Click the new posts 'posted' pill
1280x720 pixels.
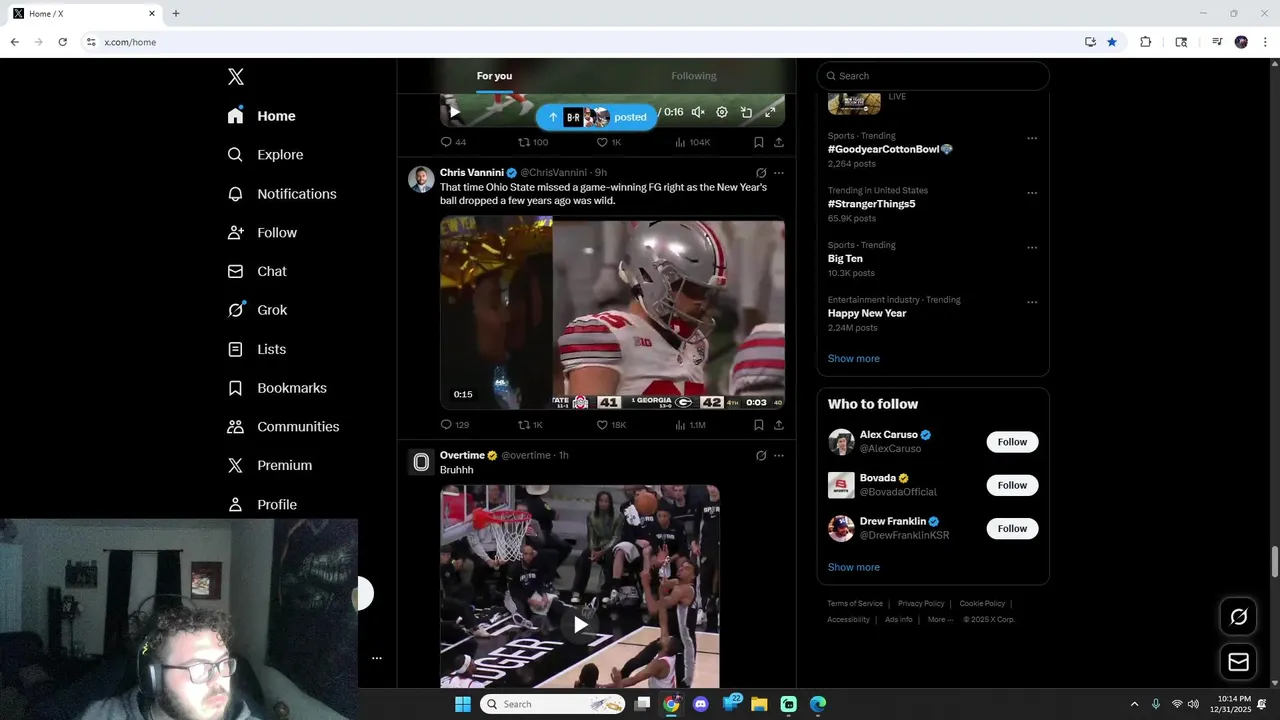click(x=597, y=117)
